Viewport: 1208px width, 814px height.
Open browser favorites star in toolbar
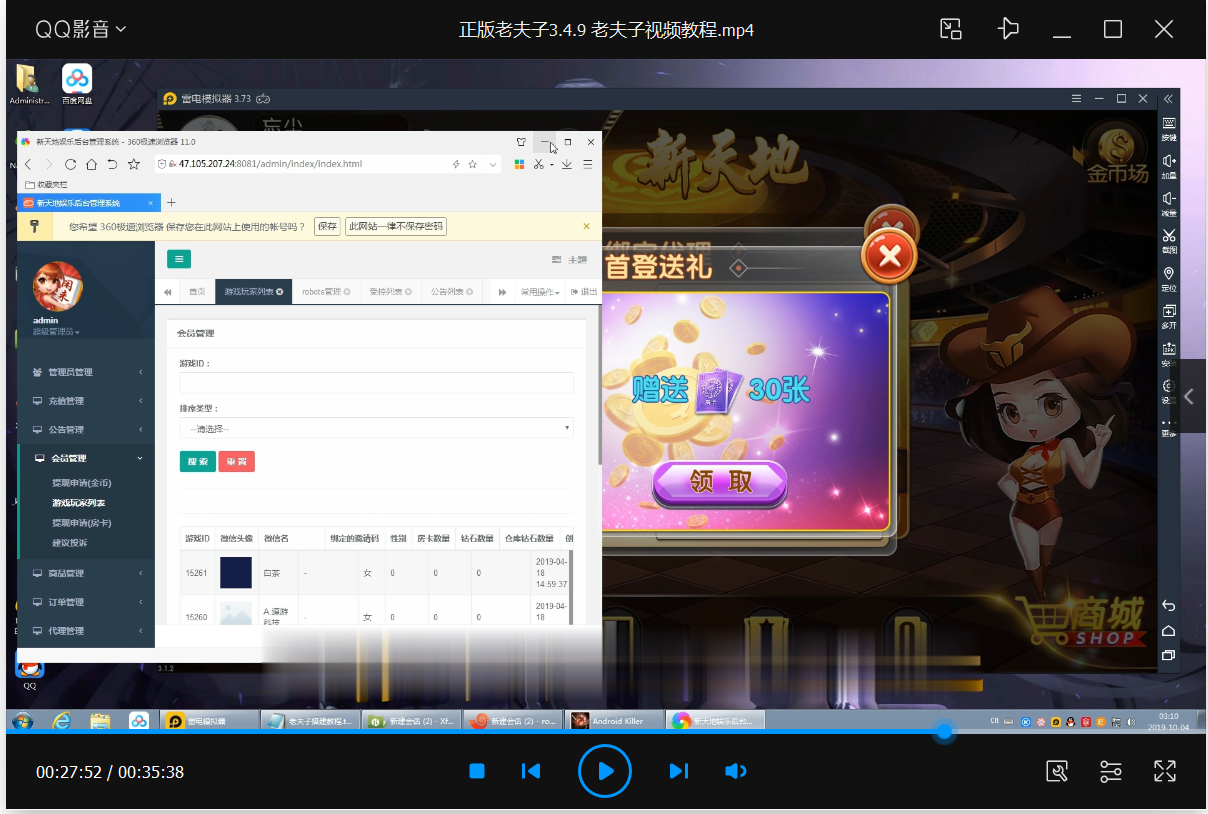coord(134,164)
